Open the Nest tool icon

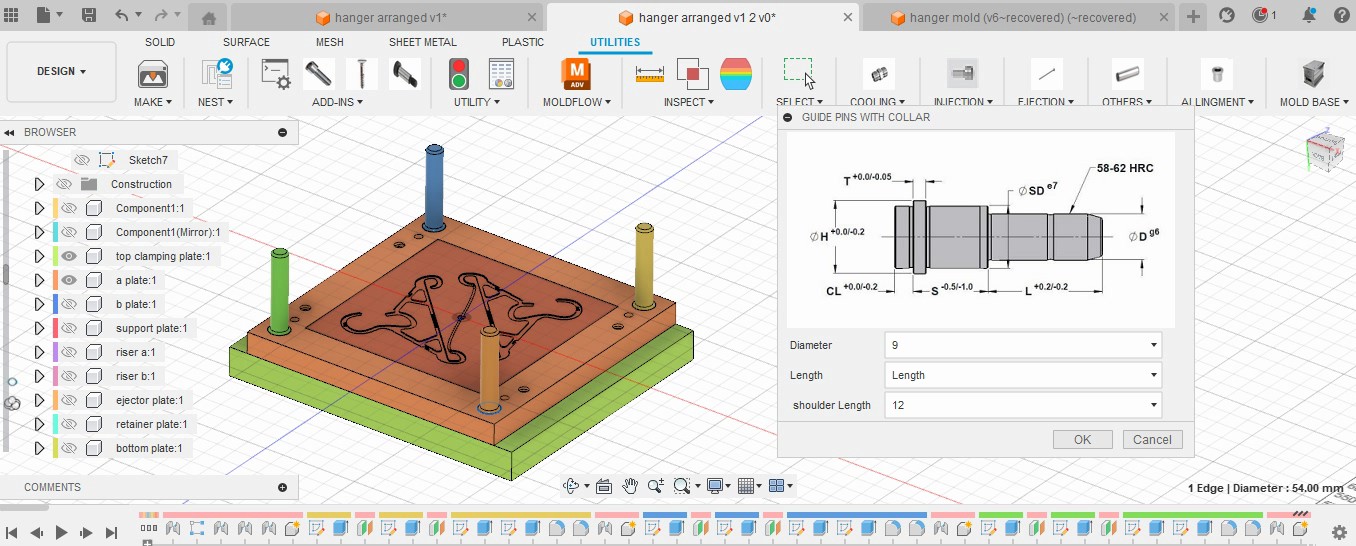tap(215, 74)
